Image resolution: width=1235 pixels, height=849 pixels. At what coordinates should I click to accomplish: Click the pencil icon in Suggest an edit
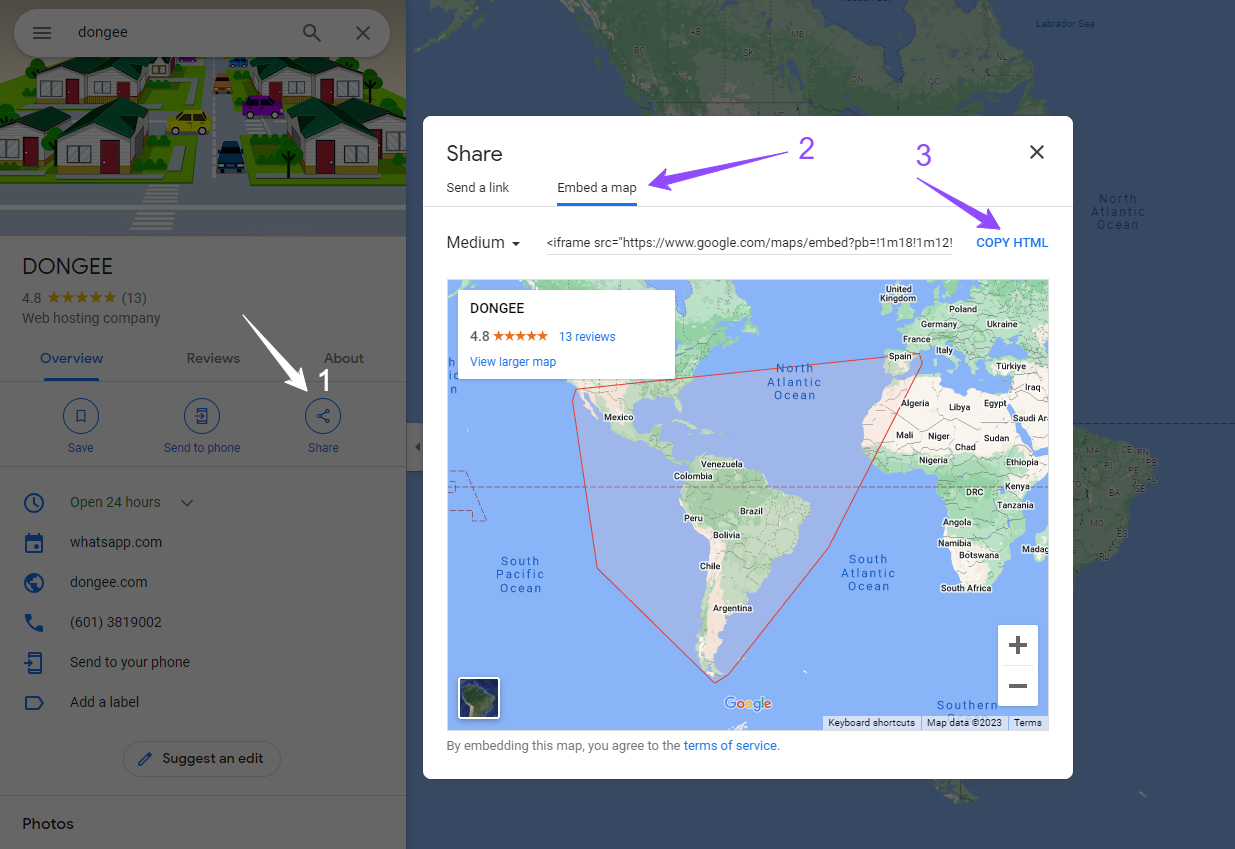(x=145, y=758)
